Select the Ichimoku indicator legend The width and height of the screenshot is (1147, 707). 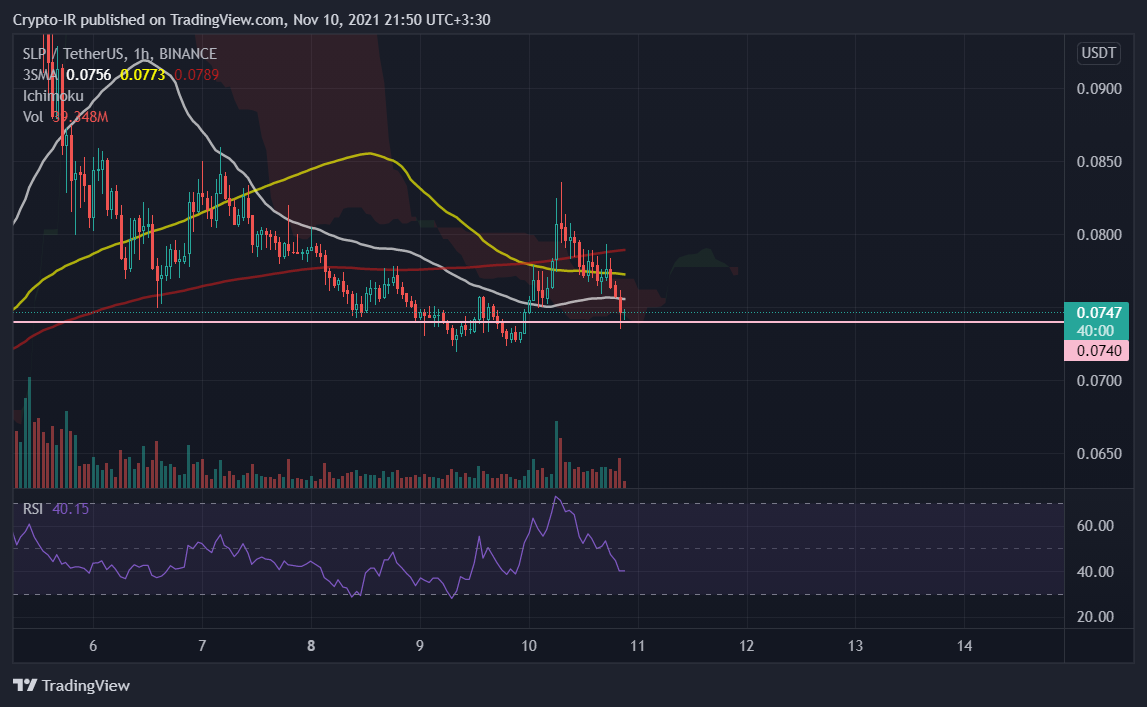pos(53,96)
